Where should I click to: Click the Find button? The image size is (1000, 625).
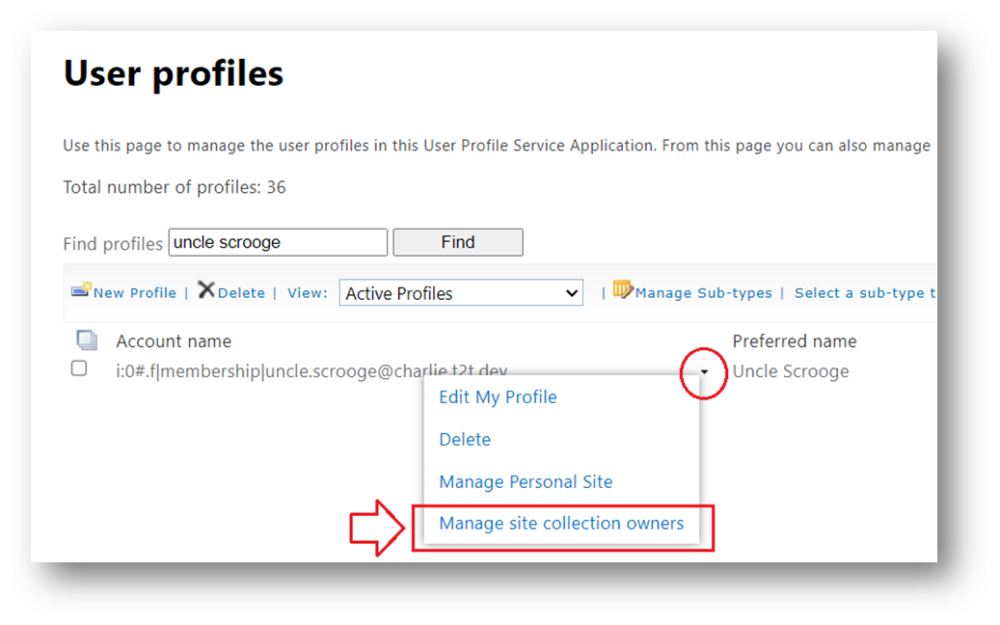click(x=458, y=242)
